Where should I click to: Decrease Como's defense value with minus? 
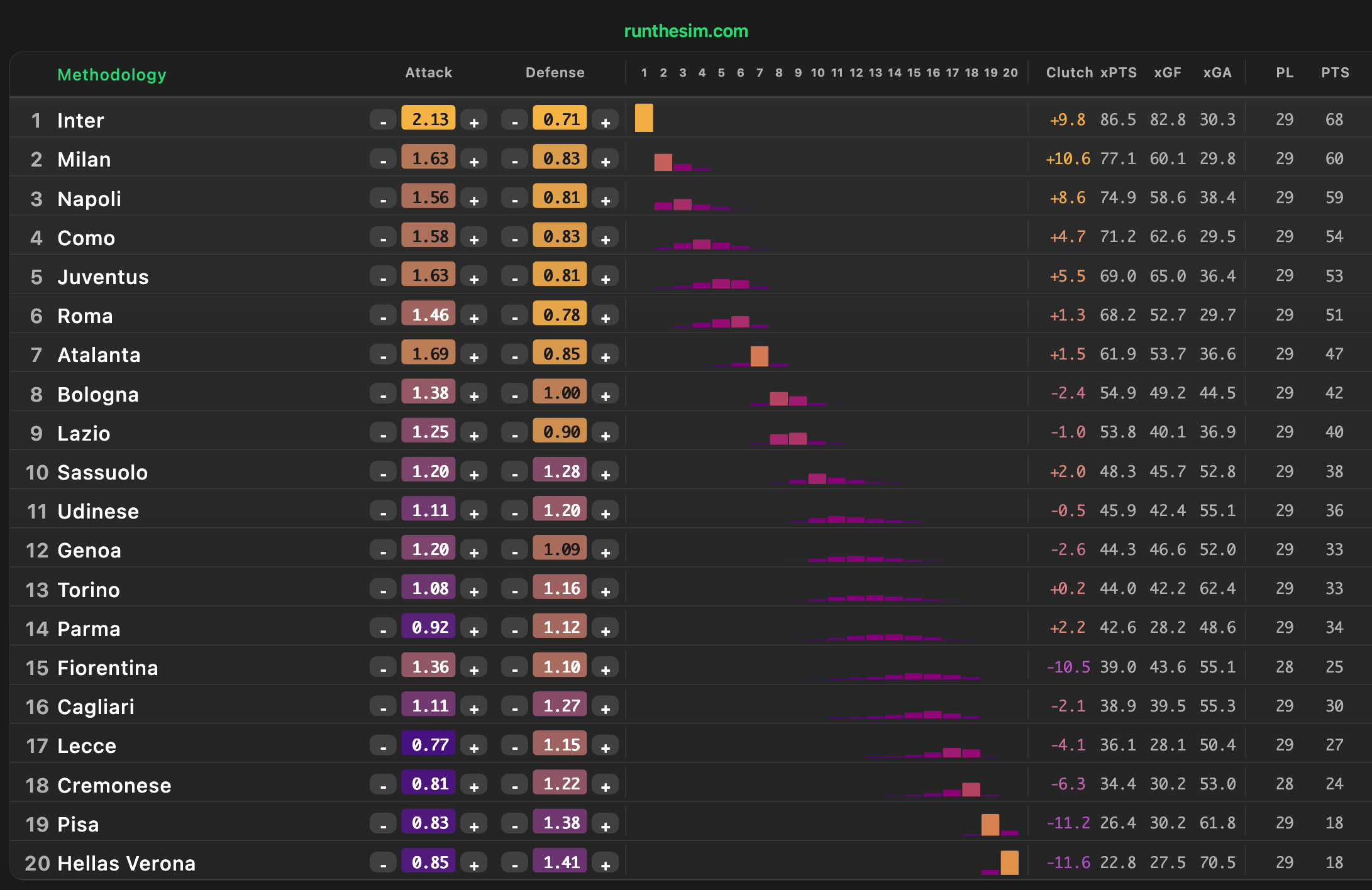515,238
